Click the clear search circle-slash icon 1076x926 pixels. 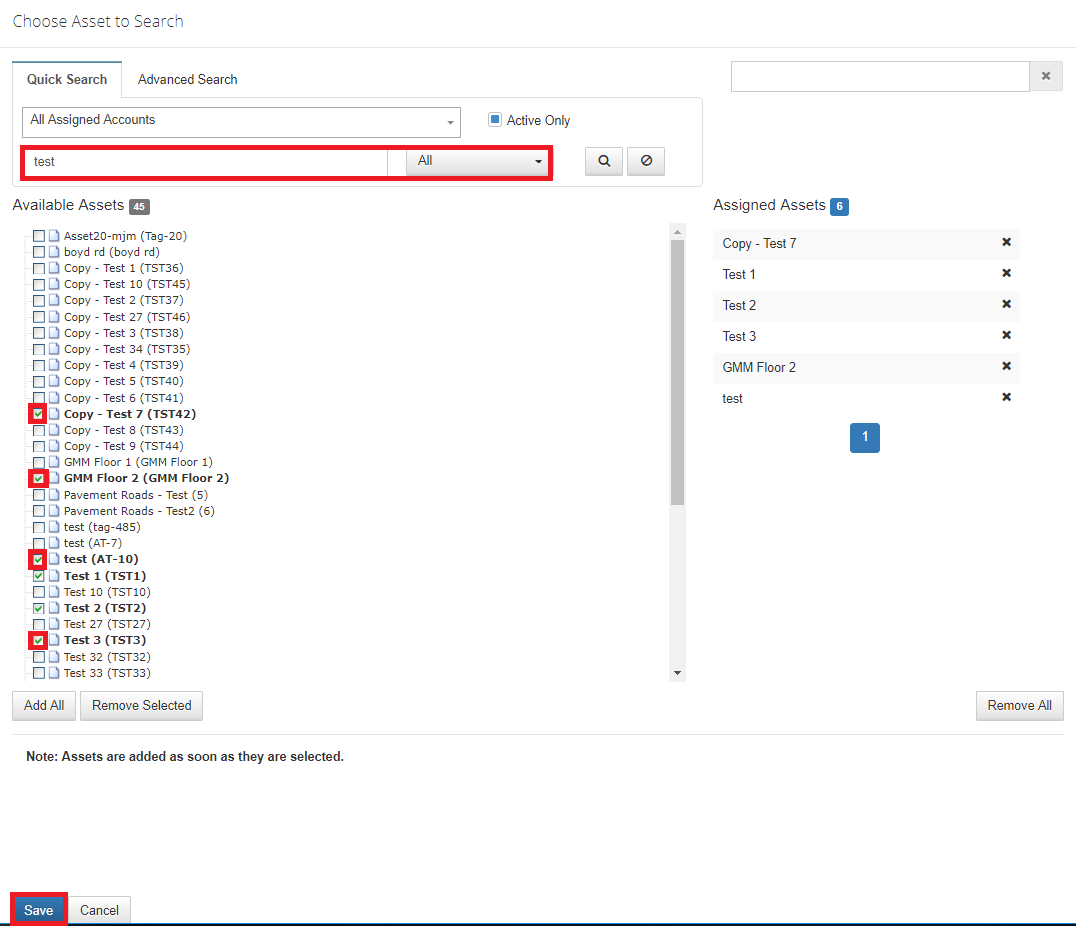click(x=646, y=161)
